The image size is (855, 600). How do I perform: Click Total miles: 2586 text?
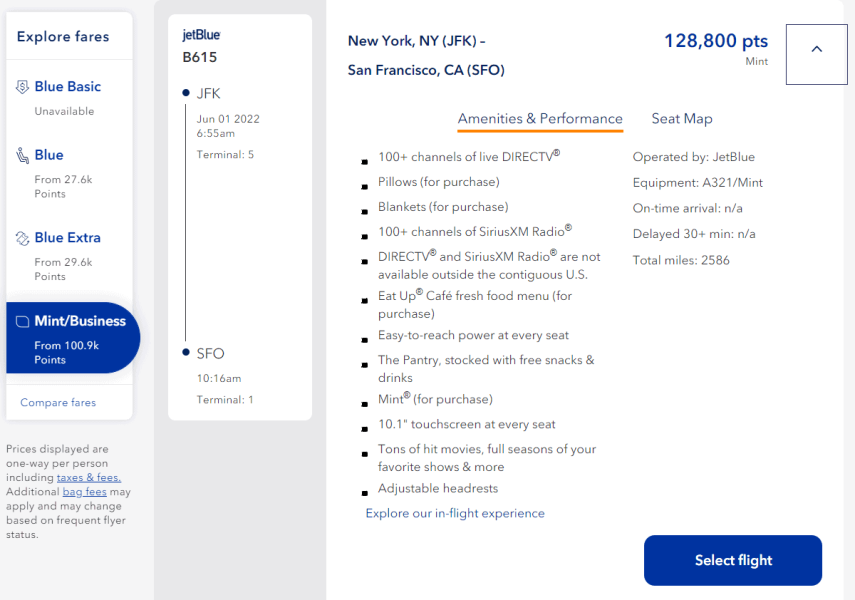681,260
